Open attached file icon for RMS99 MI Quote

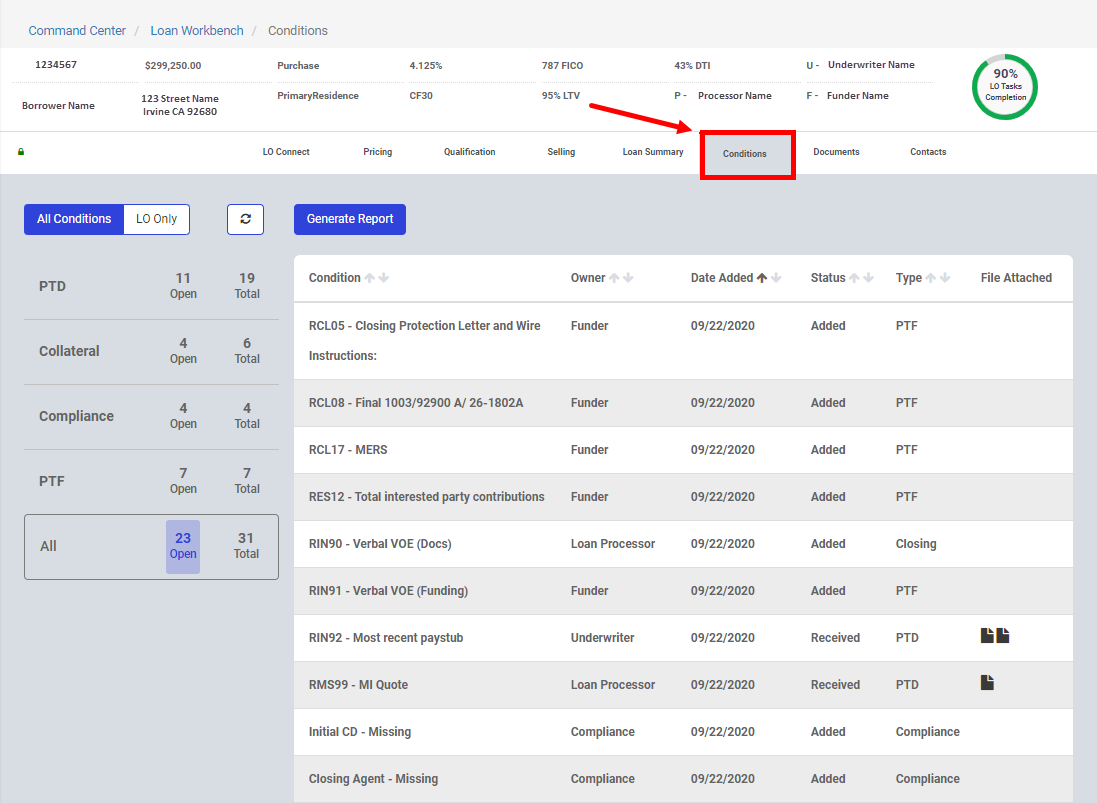(x=987, y=683)
